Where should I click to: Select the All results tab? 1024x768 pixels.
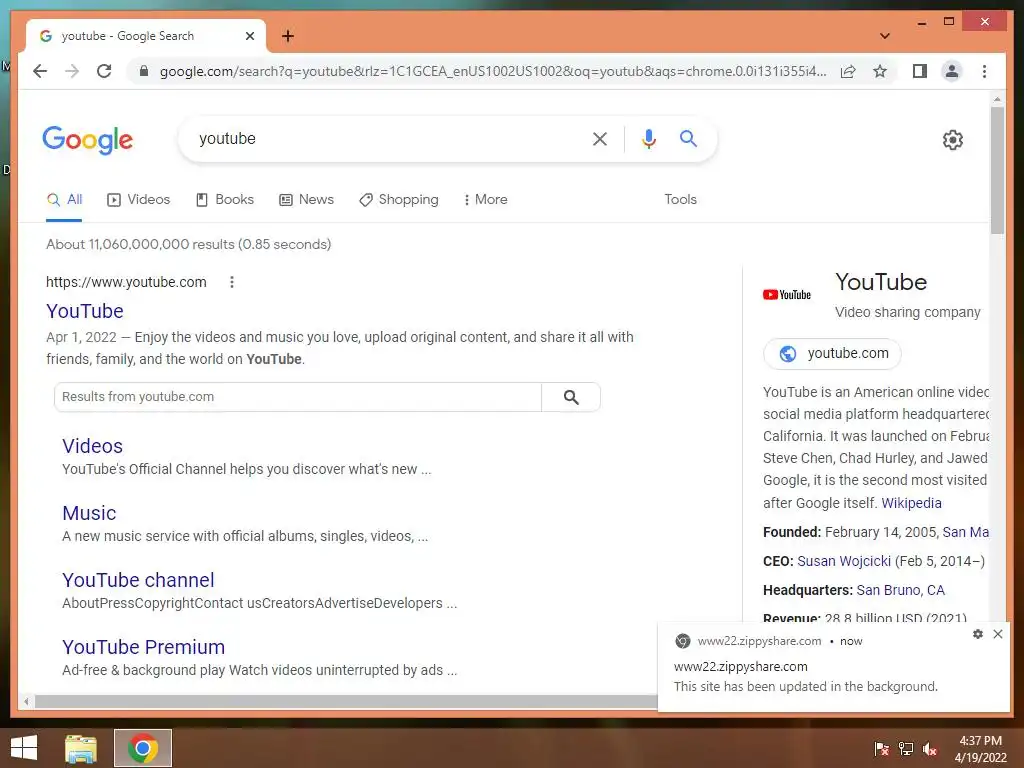click(x=65, y=200)
